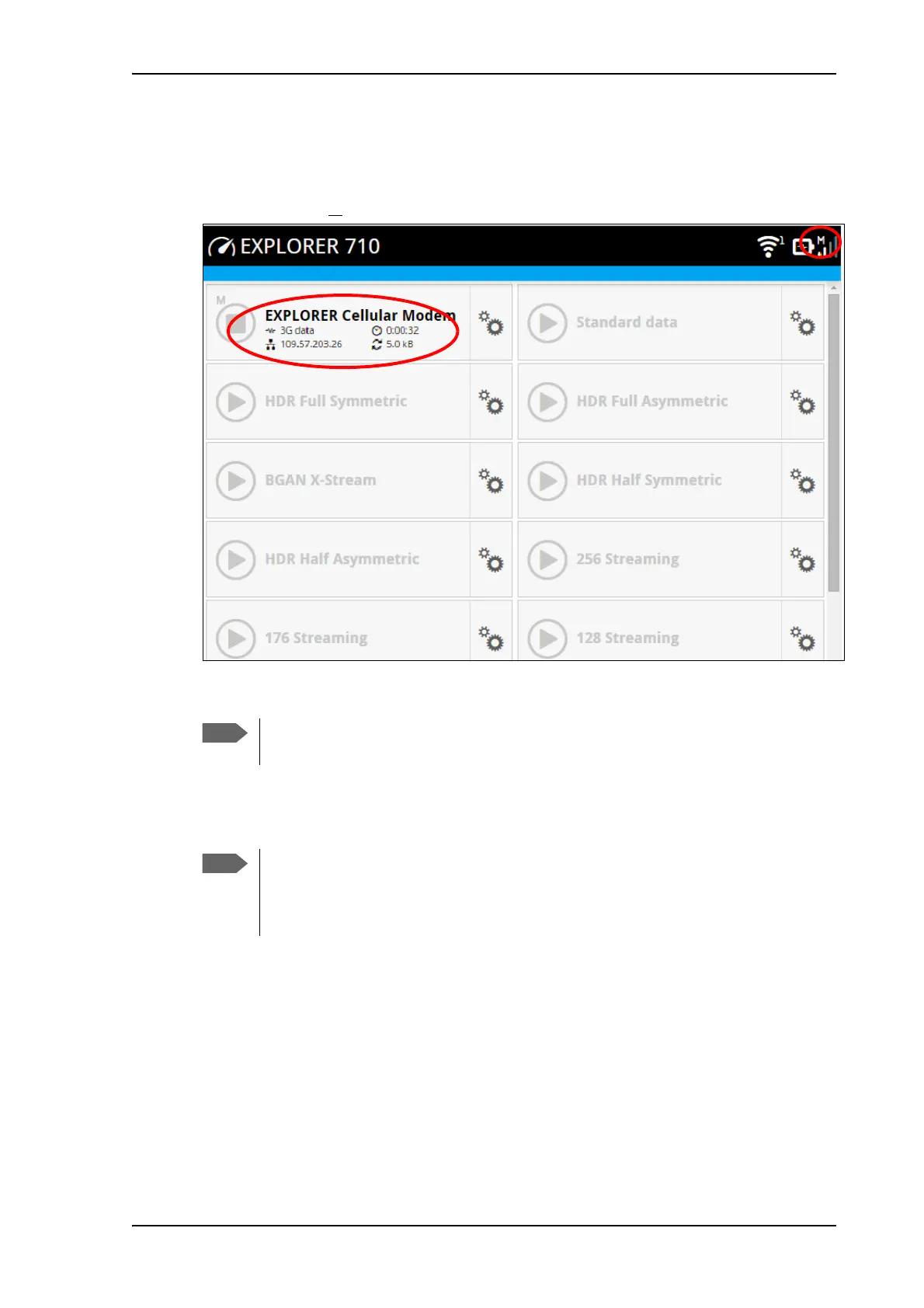This screenshot has height=1308, width=924.
Task: Open settings gear for HDR Full Symmetric
Action: point(491,402)
